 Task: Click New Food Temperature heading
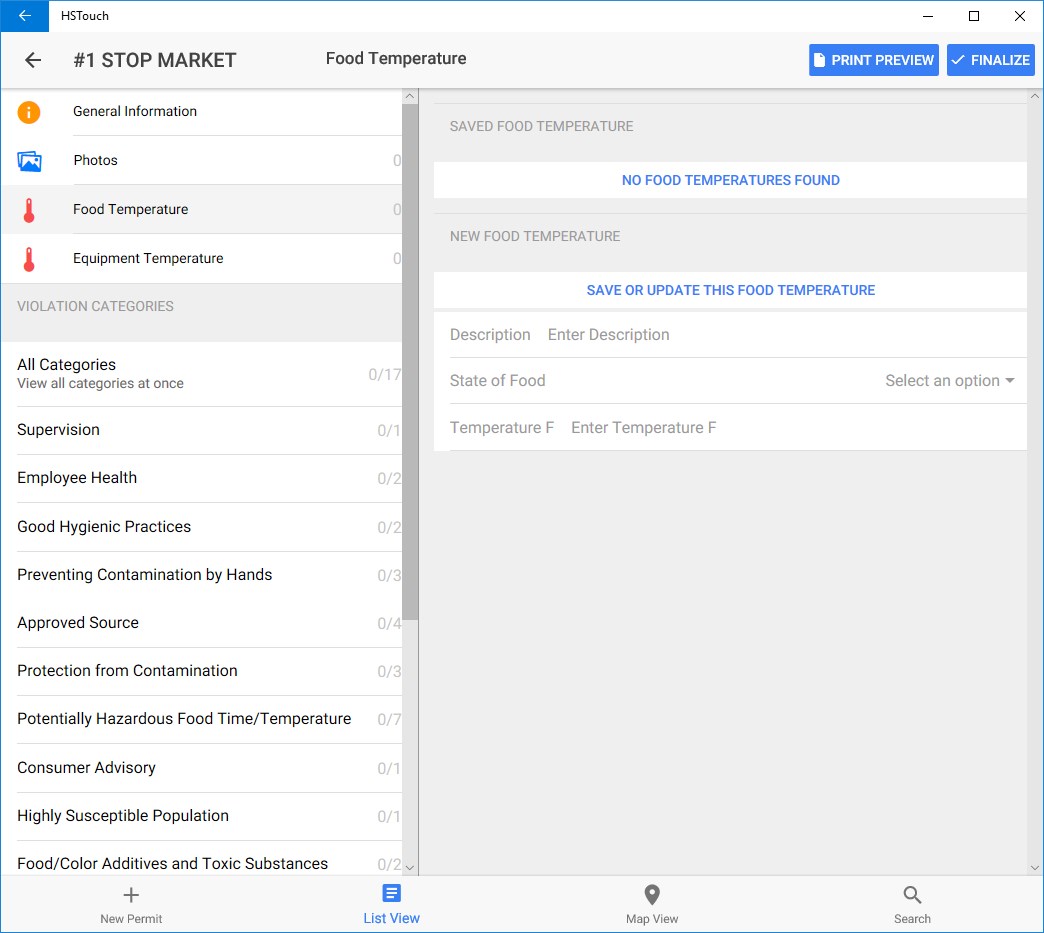click(535, 236)
